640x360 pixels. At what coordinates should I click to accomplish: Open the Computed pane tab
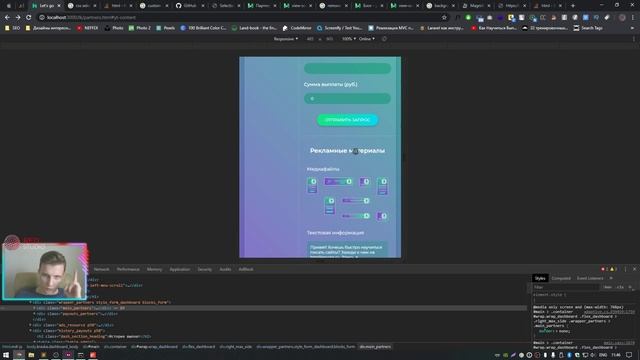[x=561, y=278]
